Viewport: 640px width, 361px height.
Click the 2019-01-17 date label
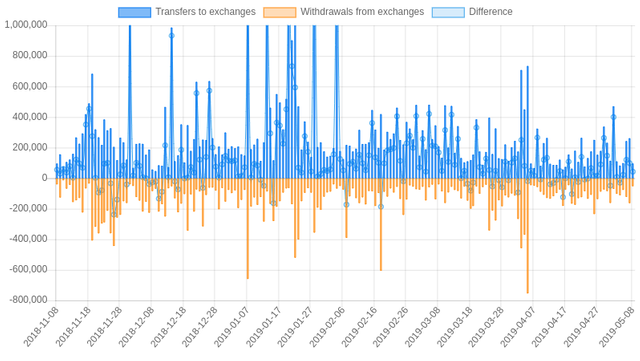(263, 327)
